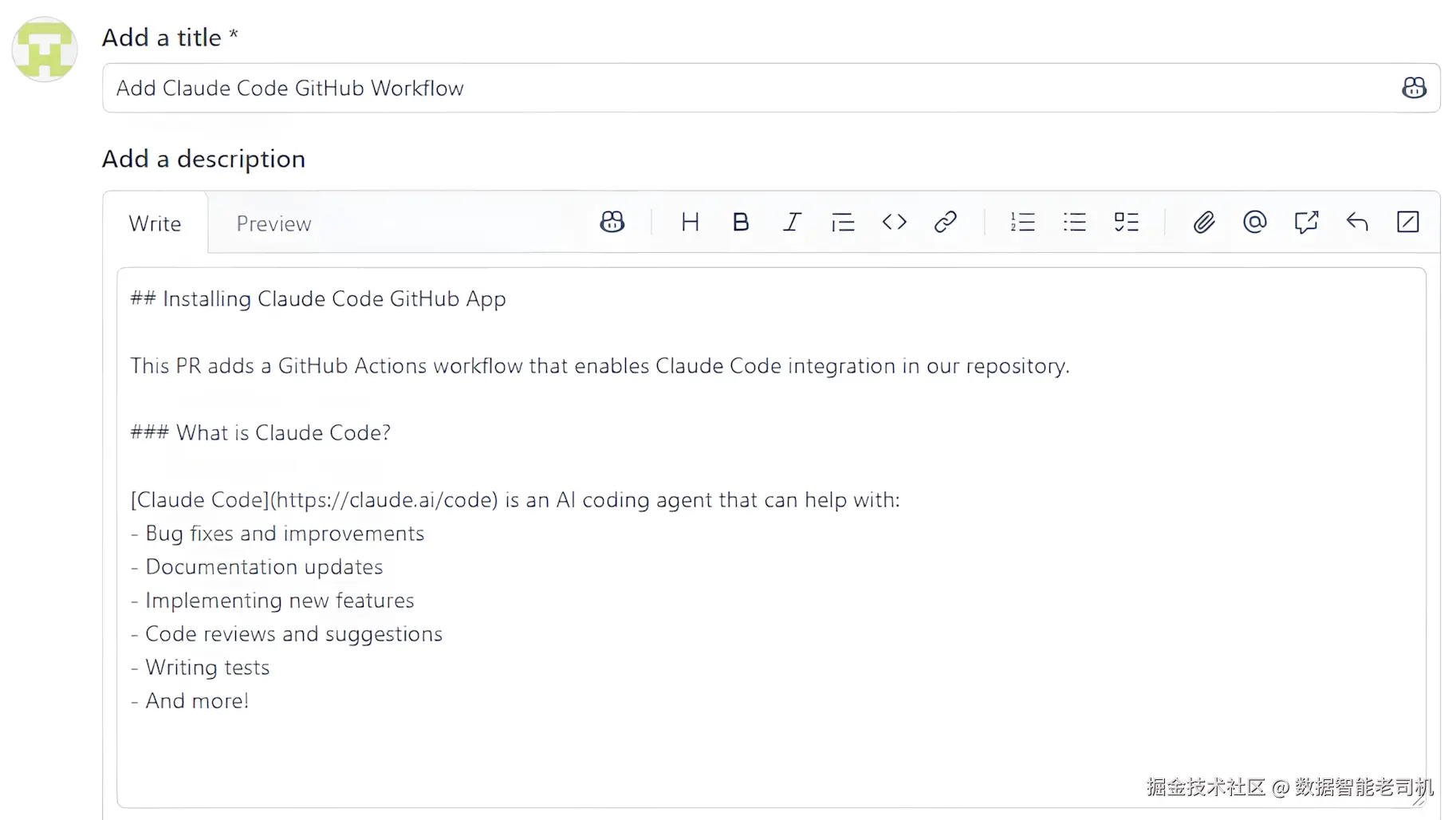Add a link via chain icon
This screenshot has width=1456, height=820.
(946, 222)
